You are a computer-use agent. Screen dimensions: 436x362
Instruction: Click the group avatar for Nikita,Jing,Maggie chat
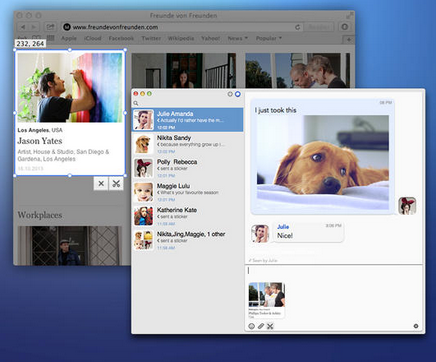coord(144,240)
